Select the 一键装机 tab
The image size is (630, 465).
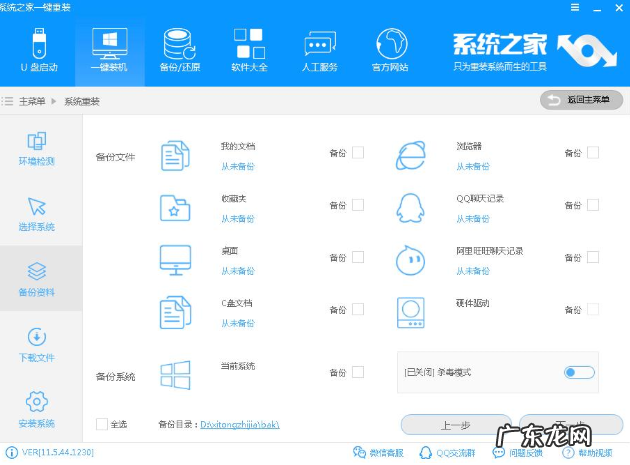109,50
